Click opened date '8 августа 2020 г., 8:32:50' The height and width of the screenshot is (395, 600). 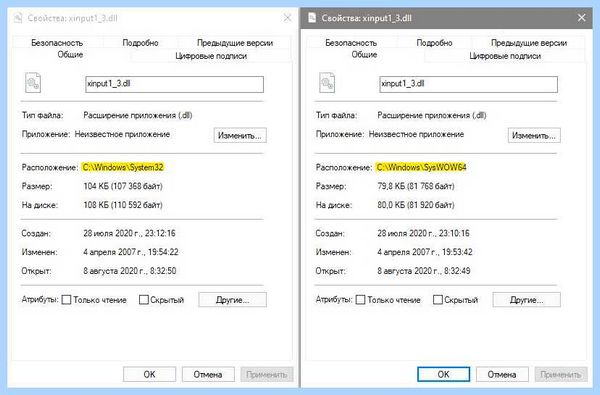130,271
